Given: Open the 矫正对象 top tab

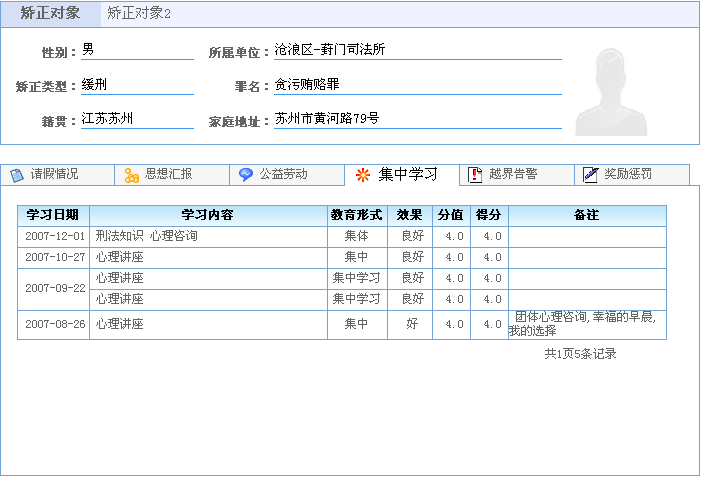Looking at the screenshot, I should 50,14.
